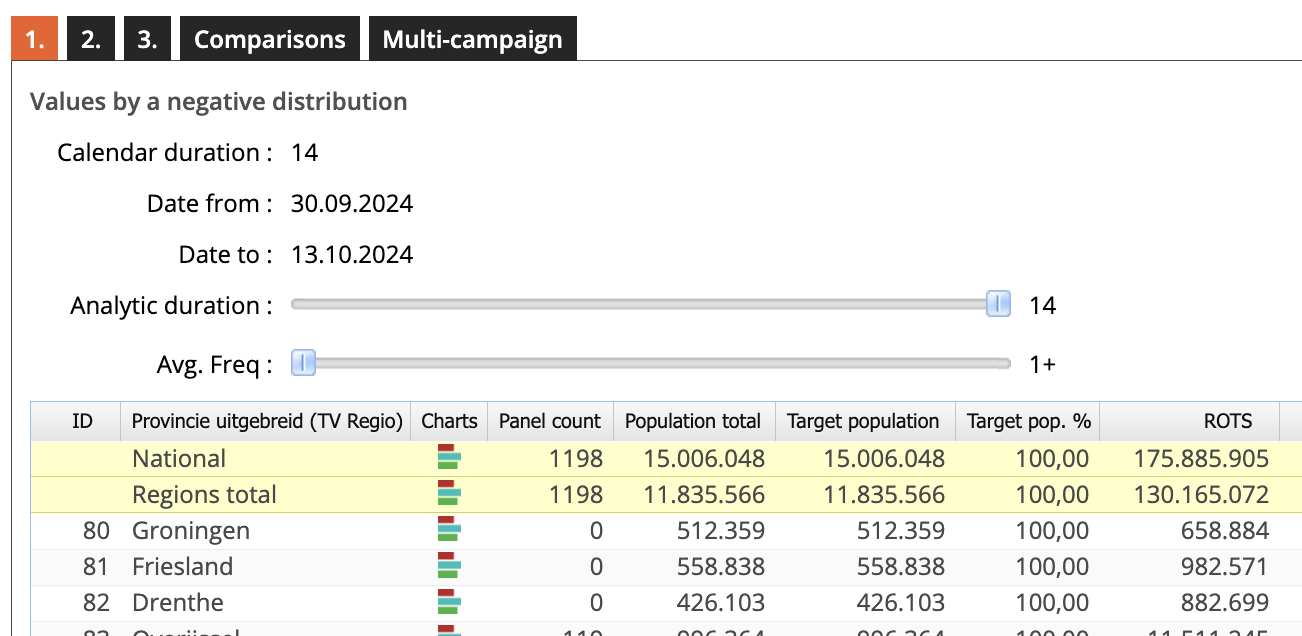Sort by Population total column header
The height and width of the screenshot is (636, 1302).
click(x=693, y=421)
